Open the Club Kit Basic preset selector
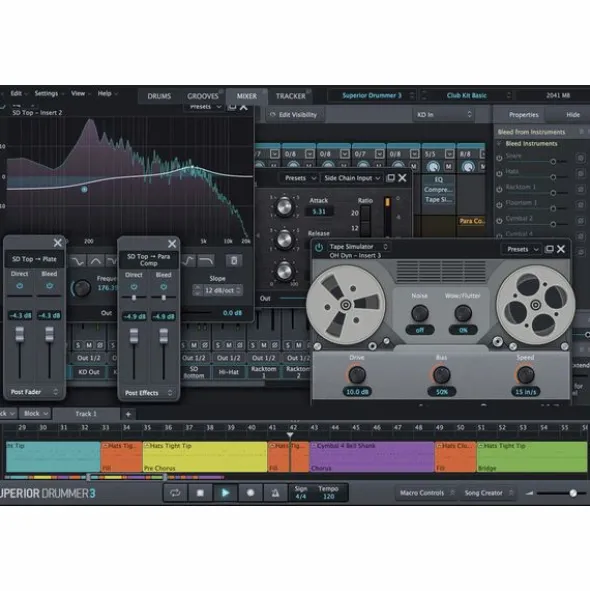The image size is (590, 591). [467, 96]
